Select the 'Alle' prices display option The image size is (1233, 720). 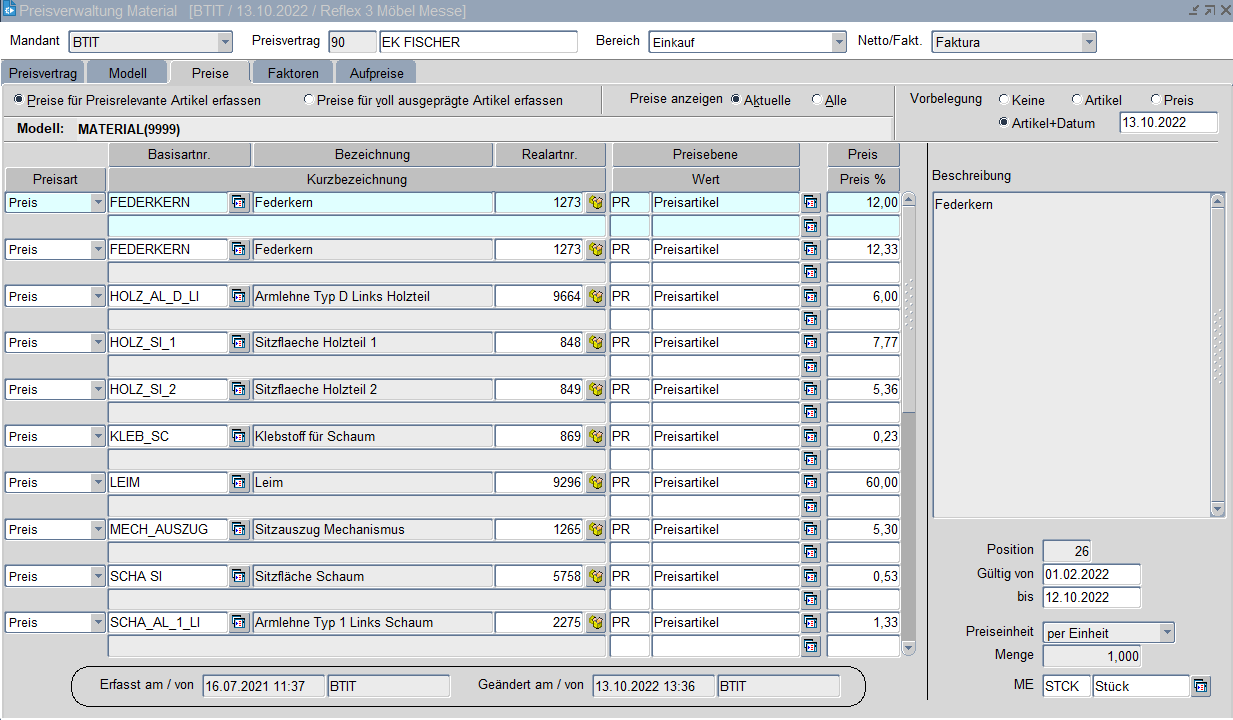pyautogui.click(x=817, y=100)
